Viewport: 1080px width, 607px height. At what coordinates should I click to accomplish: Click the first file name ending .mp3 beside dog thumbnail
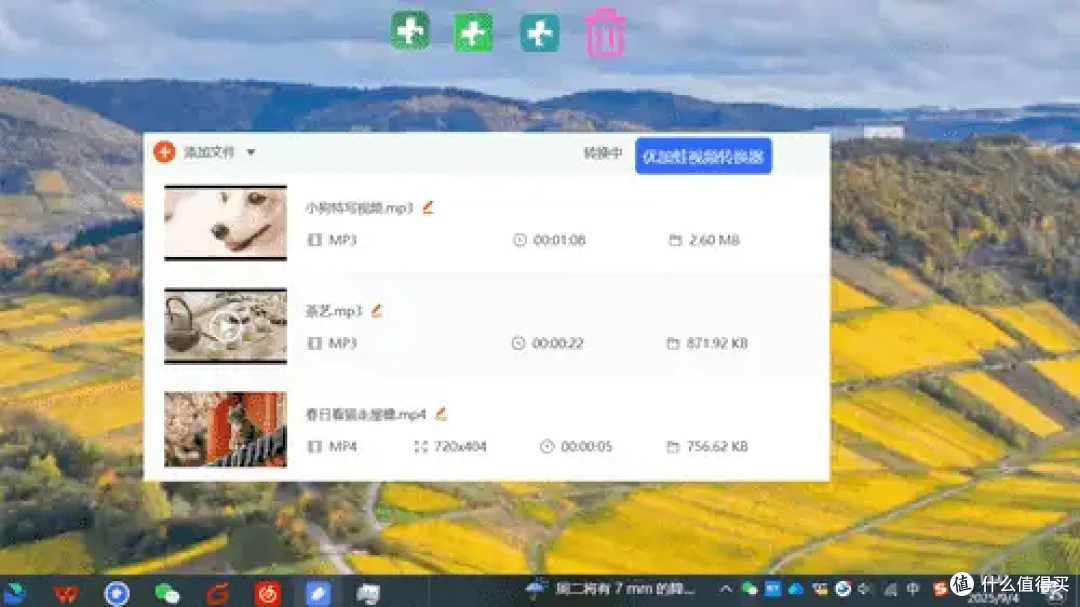360,208
